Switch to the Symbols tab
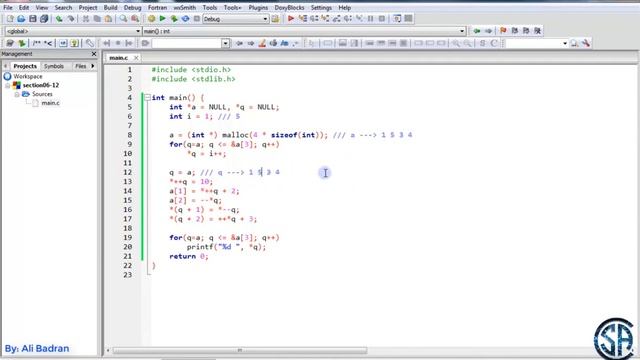The image size is (640, 360). (x=53, y=66)
